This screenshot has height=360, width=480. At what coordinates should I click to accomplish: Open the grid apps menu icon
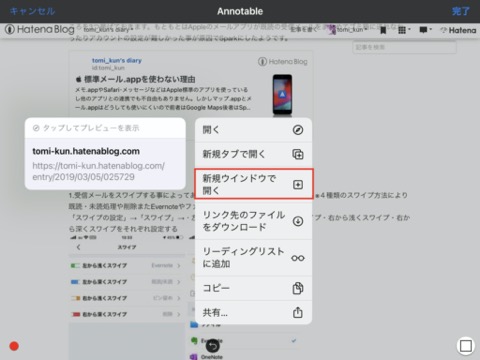[x=404, y=30]
